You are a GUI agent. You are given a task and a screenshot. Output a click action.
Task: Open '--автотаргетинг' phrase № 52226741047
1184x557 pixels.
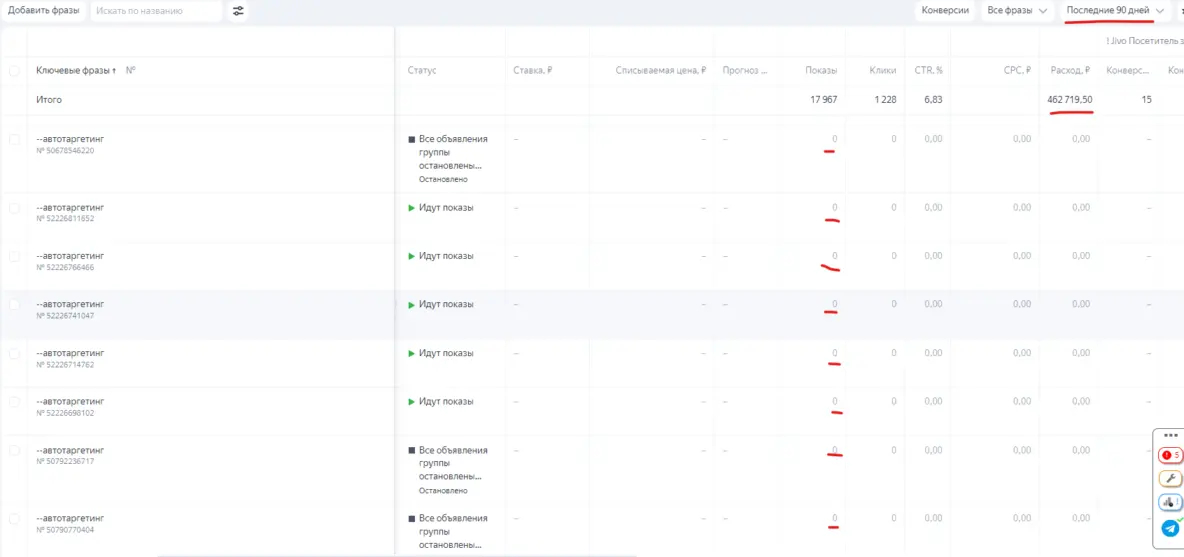coord(70,304)
